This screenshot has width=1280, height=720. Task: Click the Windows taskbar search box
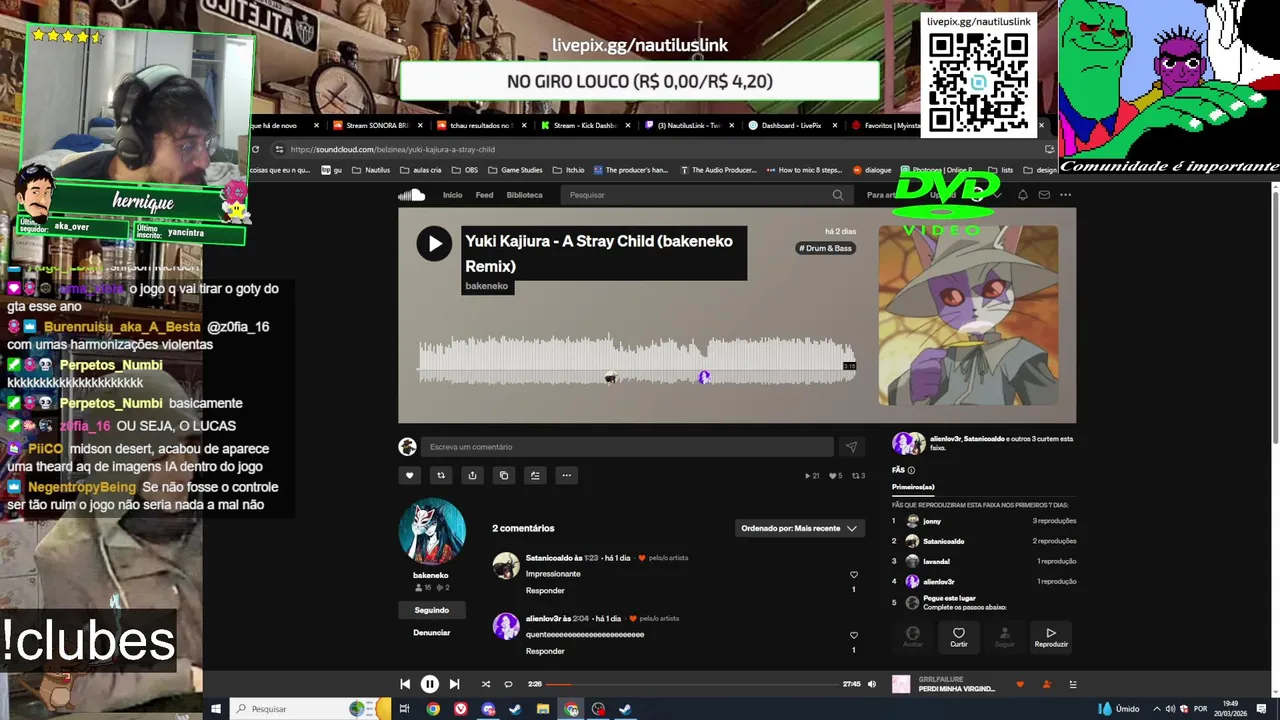tap(310, 709)
